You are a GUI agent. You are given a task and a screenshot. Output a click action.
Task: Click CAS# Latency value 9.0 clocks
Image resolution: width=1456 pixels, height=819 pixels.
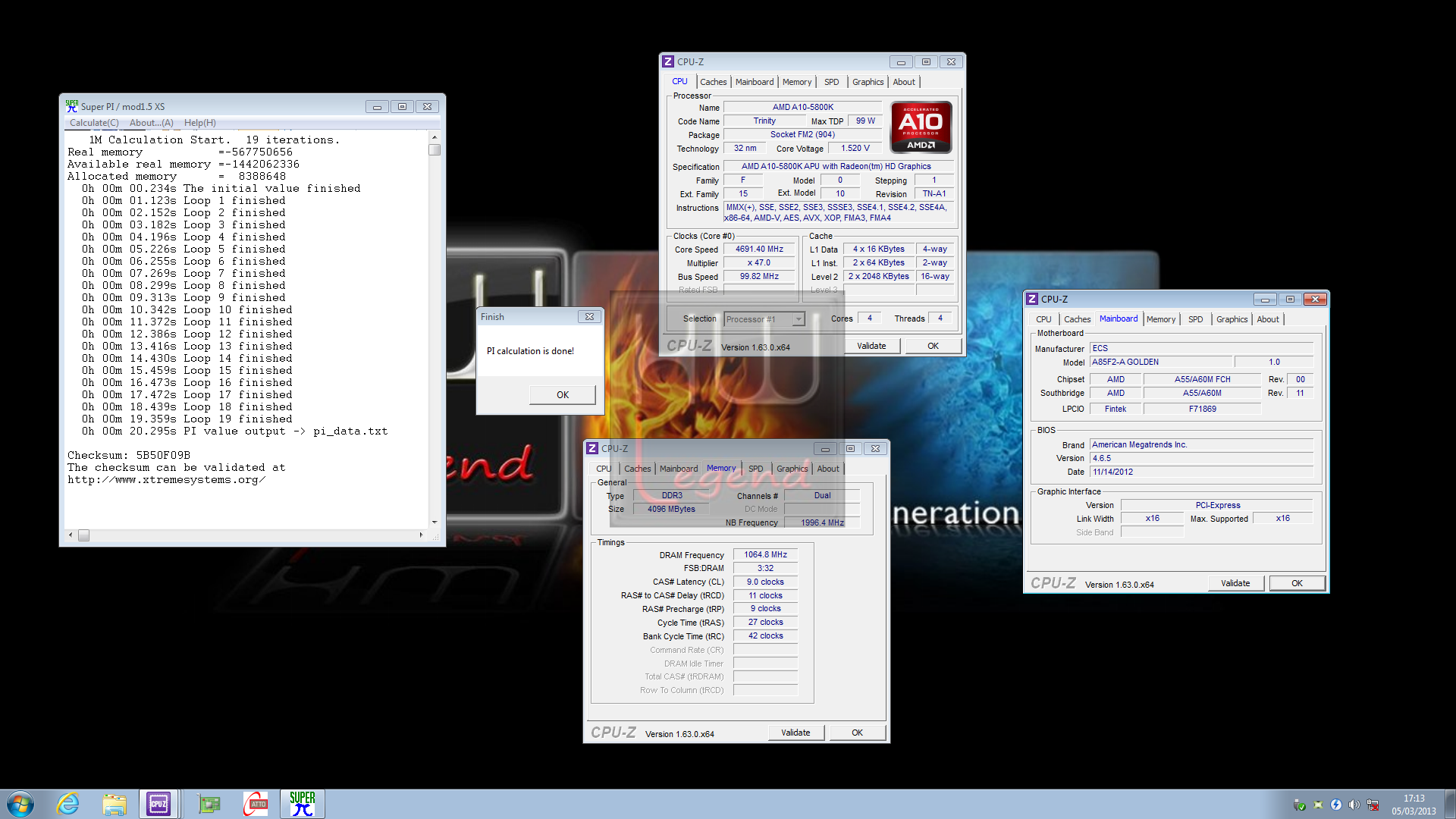765,582
